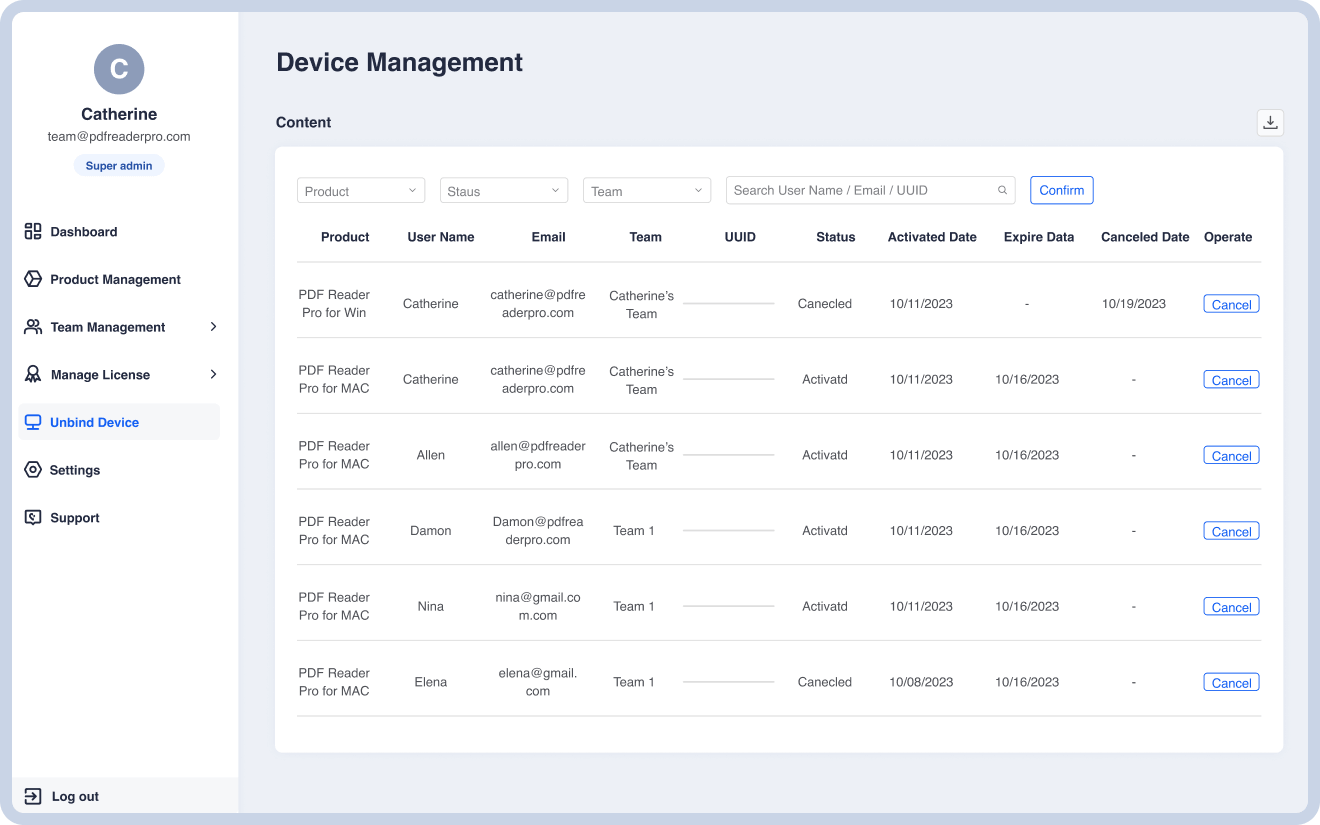
Task: Click the Unbind Device monitor icon
Action: (33, 422)
